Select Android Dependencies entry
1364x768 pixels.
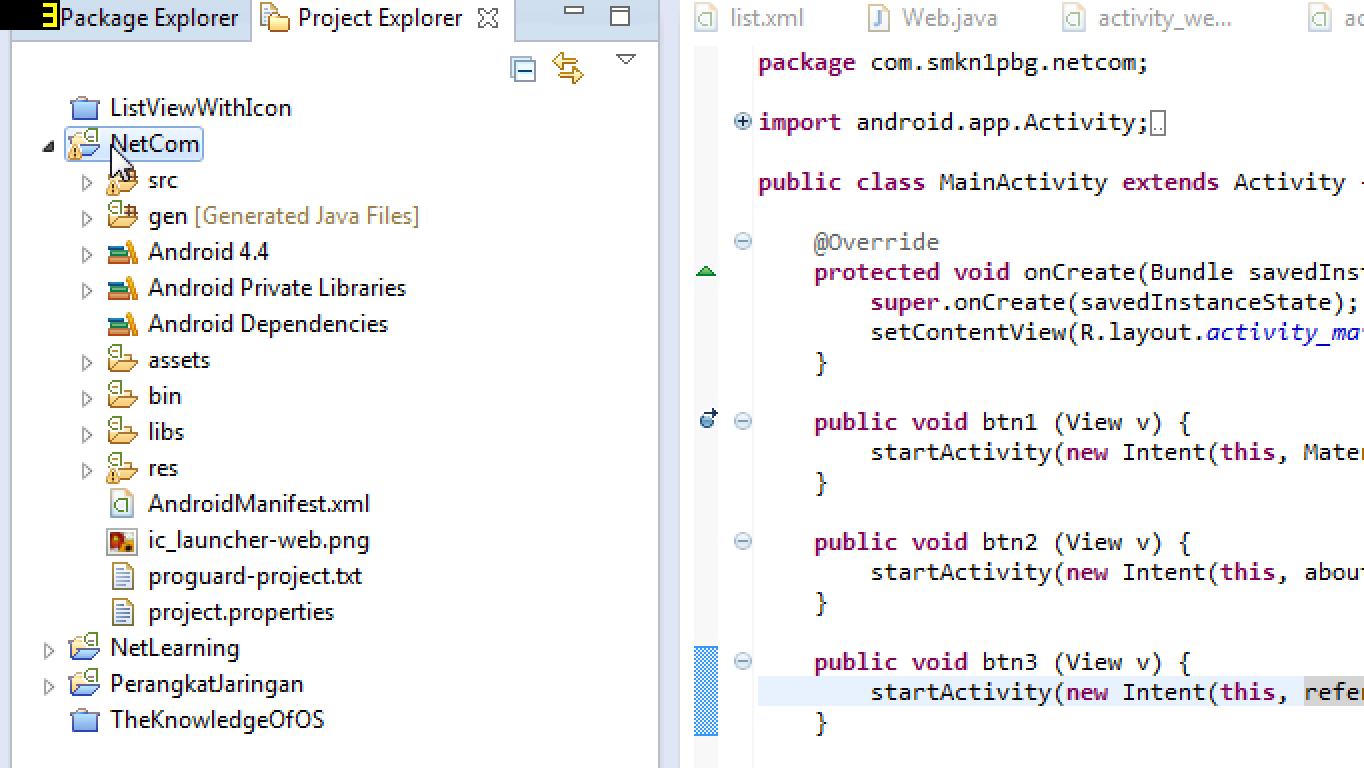[x=268, y=324]
